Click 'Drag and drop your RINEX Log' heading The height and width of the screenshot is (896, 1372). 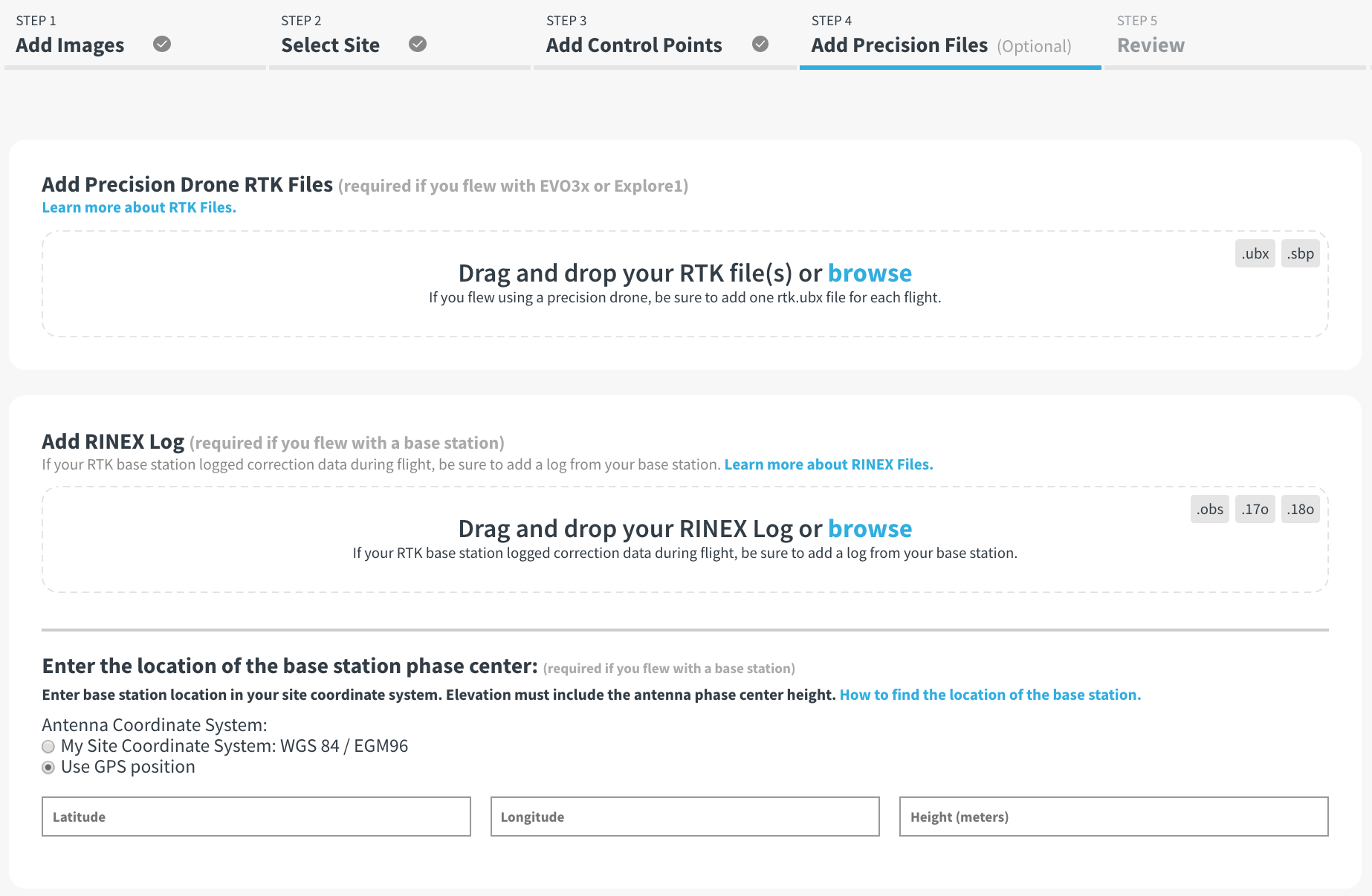625,529
